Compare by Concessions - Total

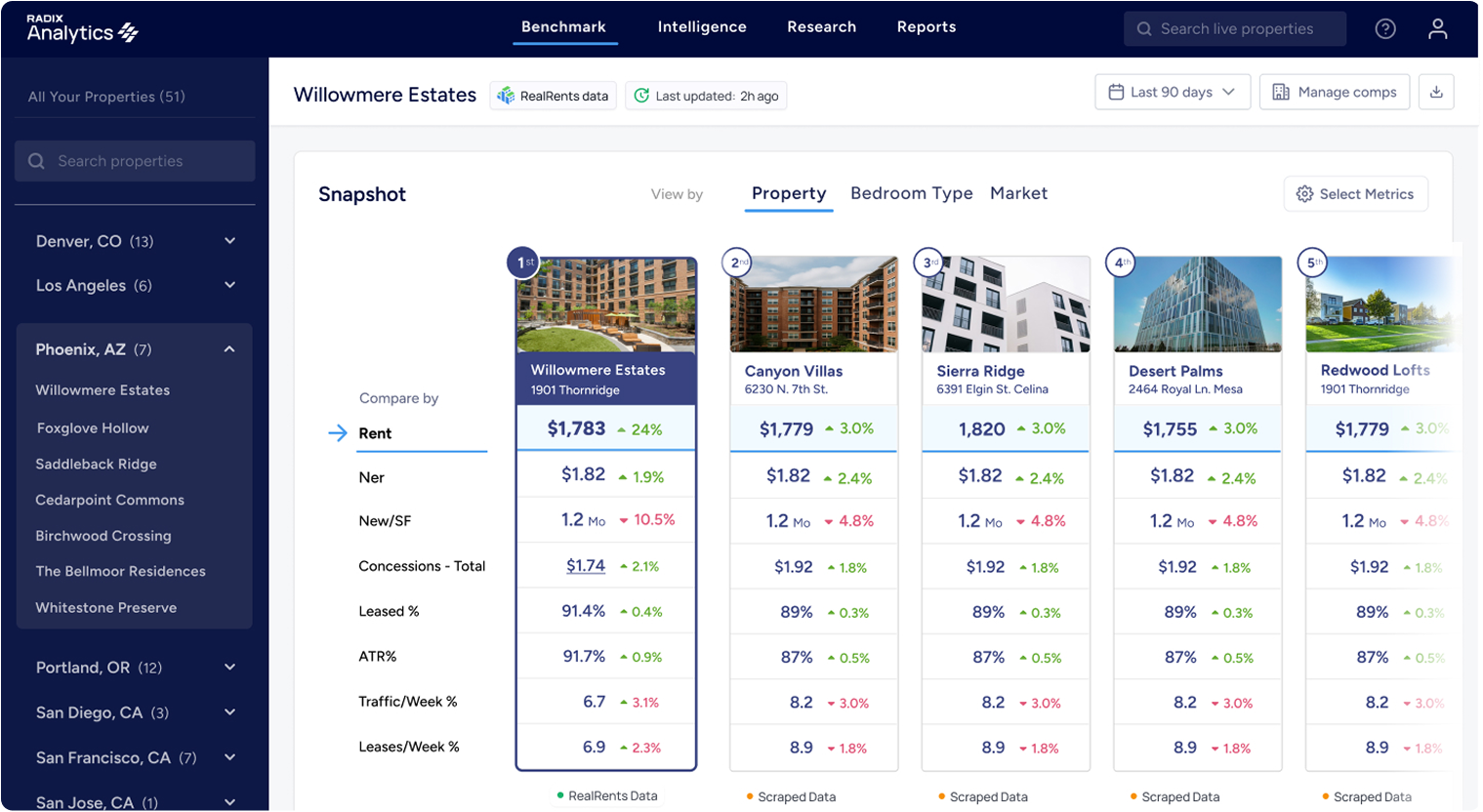(x=422, y=566)
